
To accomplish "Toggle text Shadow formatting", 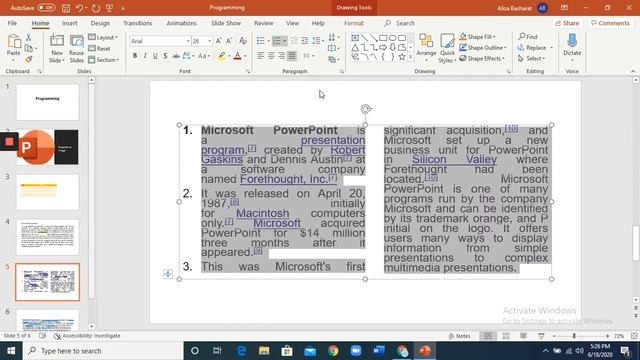I will (x=165, y=56).
